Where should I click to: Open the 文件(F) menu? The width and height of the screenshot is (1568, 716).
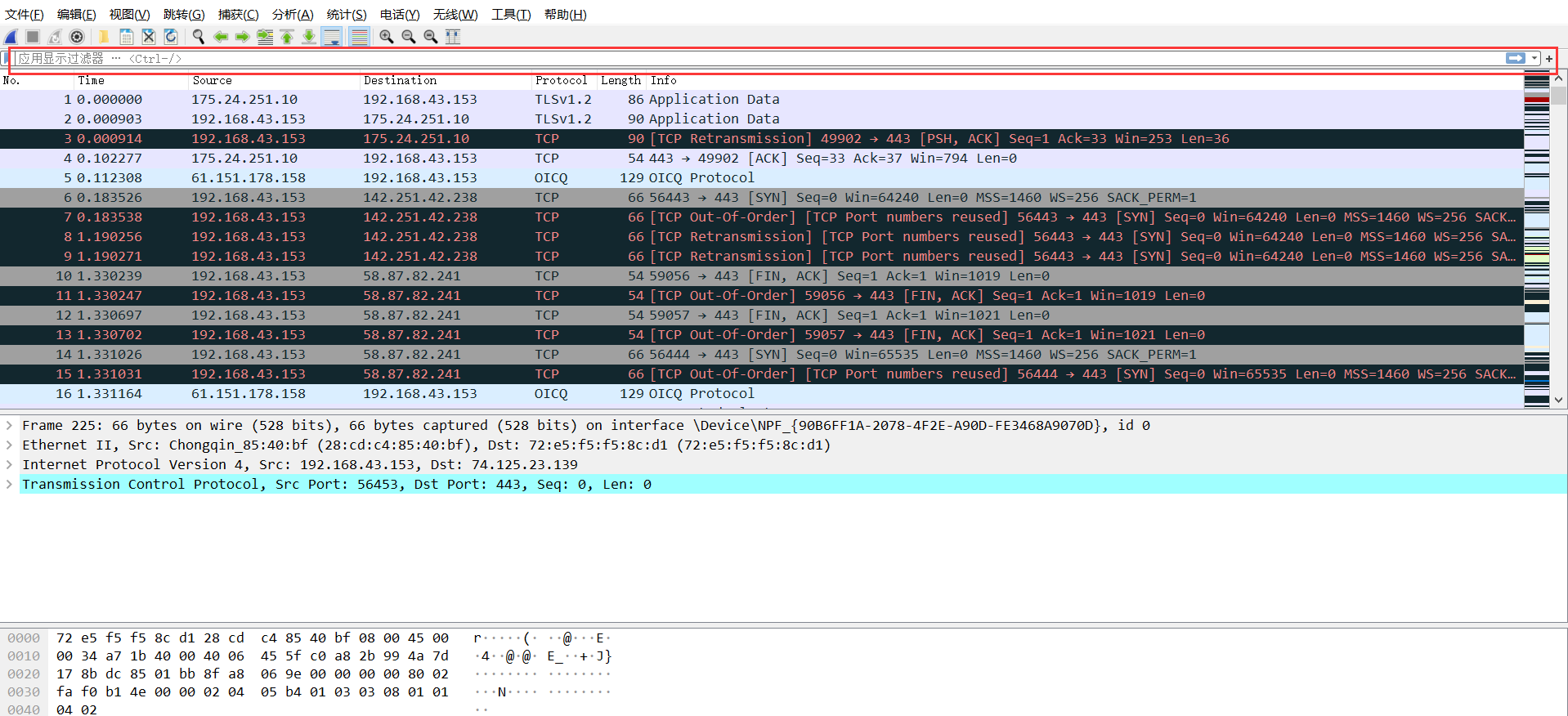coord(25,15)
